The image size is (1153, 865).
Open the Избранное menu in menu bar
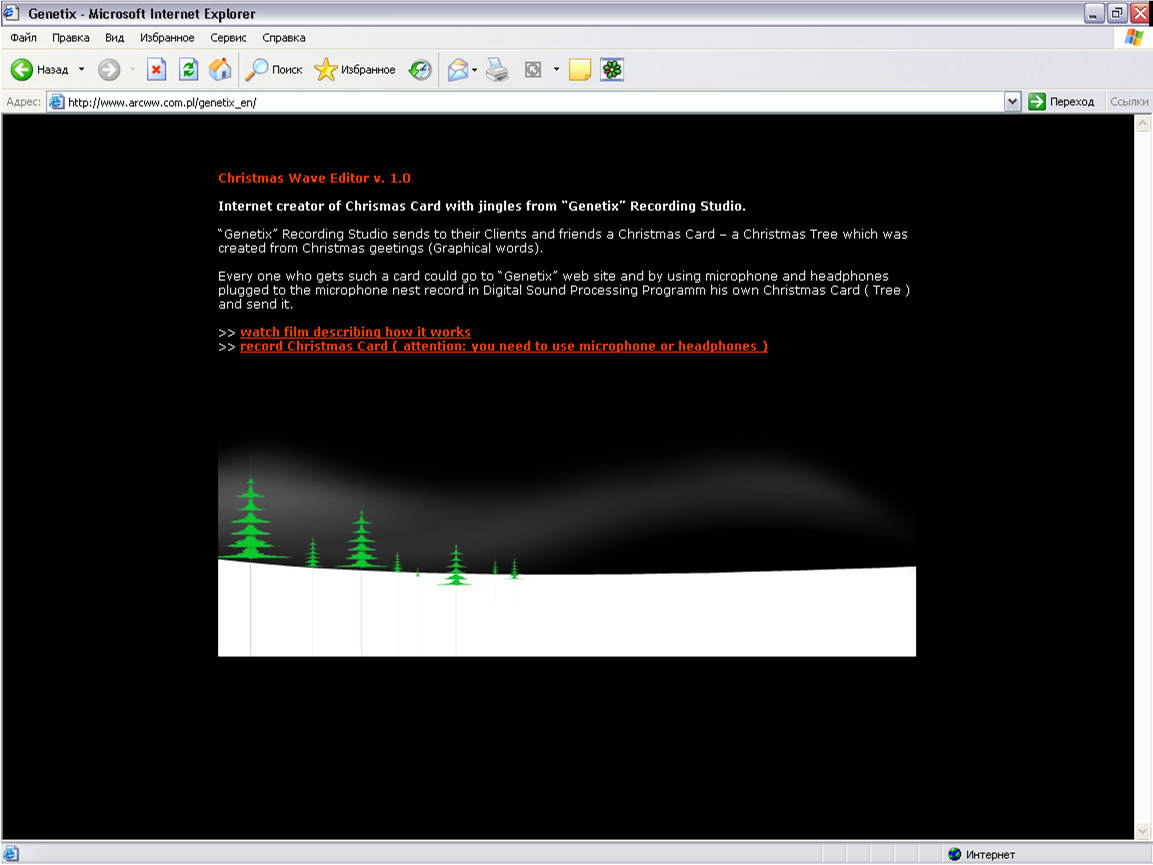(167, 38)
